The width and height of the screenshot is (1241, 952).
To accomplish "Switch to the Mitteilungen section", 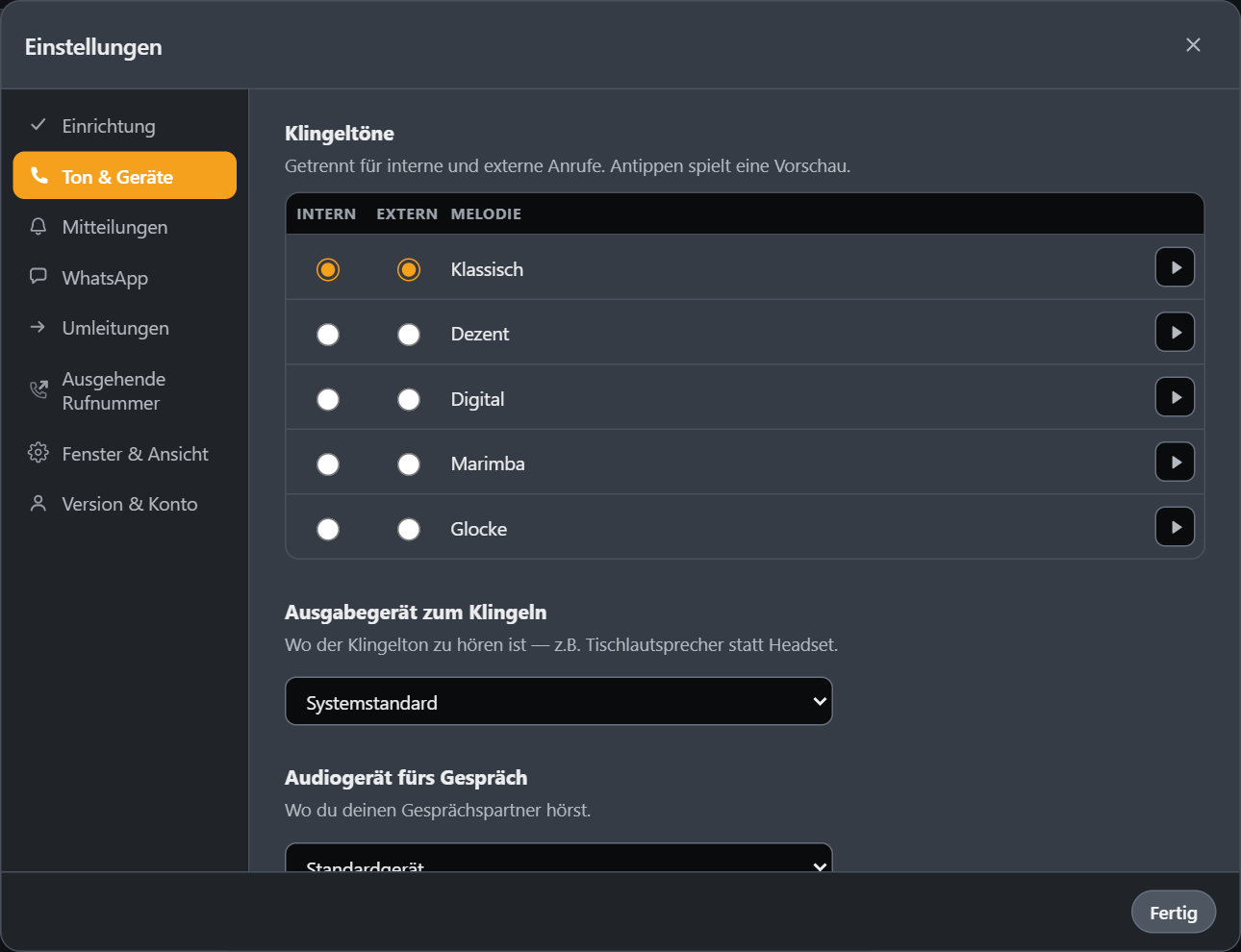I will (125, 227).
